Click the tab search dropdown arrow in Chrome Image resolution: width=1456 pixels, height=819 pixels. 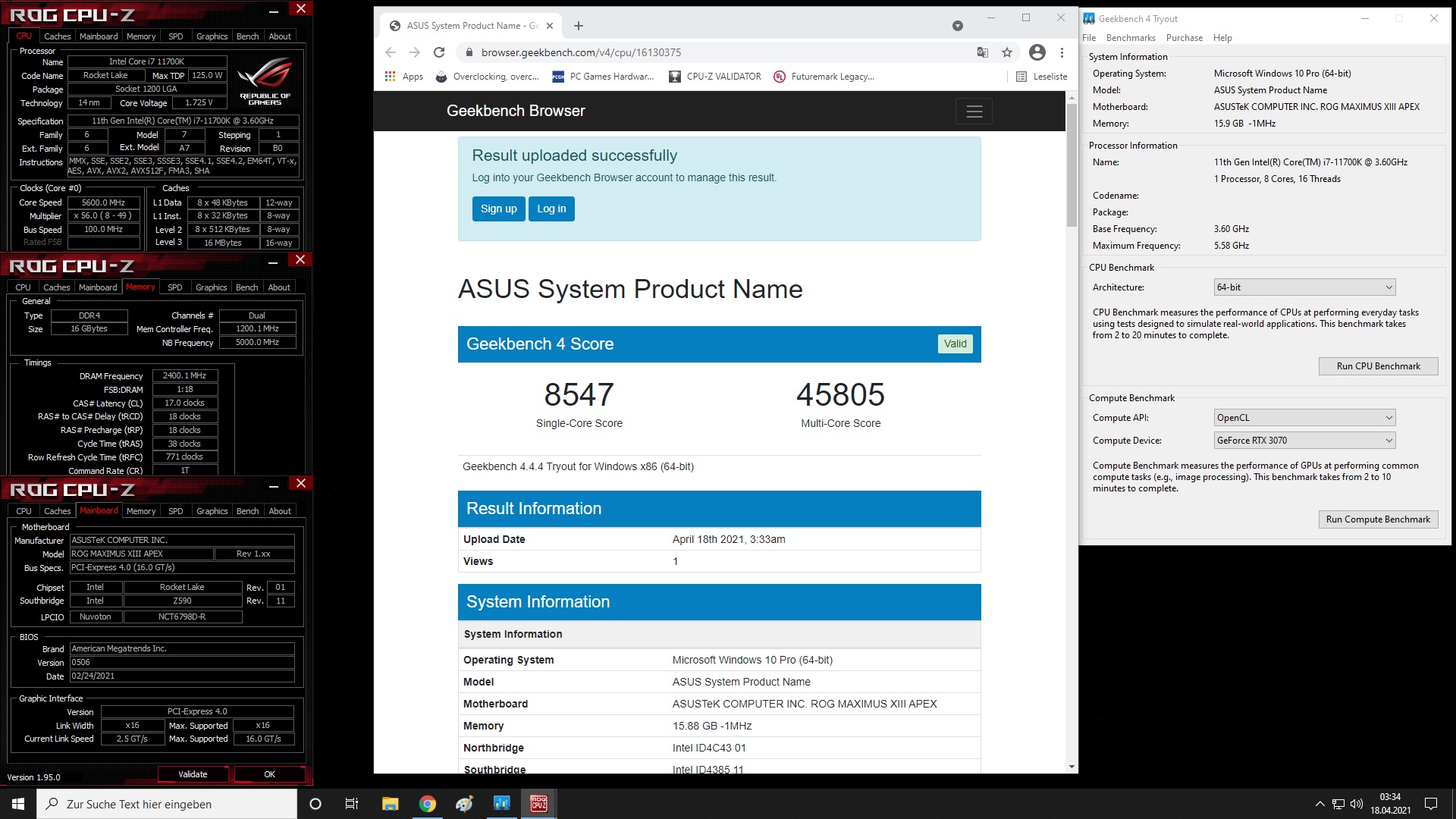[x=958, y=26]
